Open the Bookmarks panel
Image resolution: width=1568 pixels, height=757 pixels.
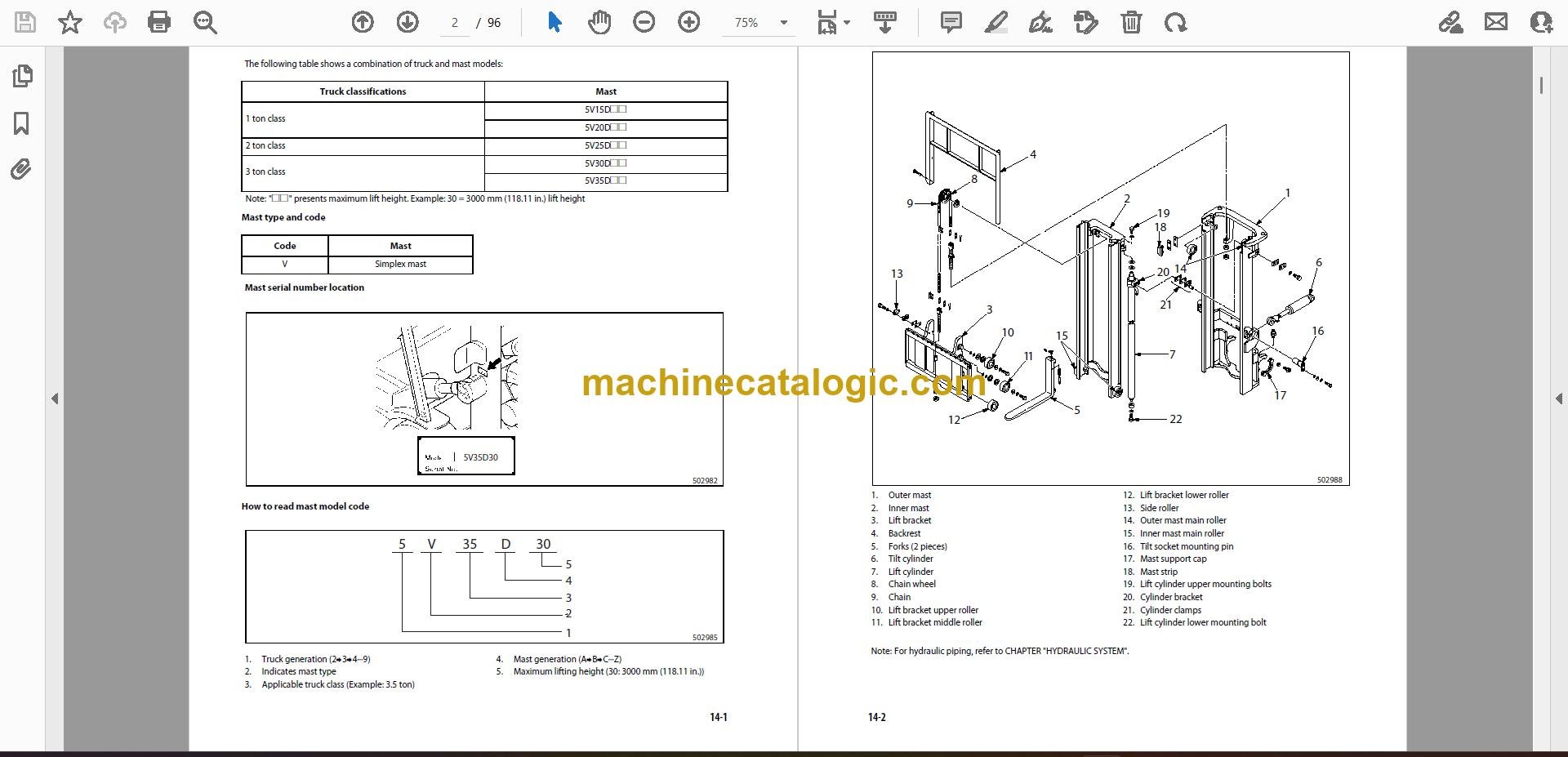coord(22,123)
